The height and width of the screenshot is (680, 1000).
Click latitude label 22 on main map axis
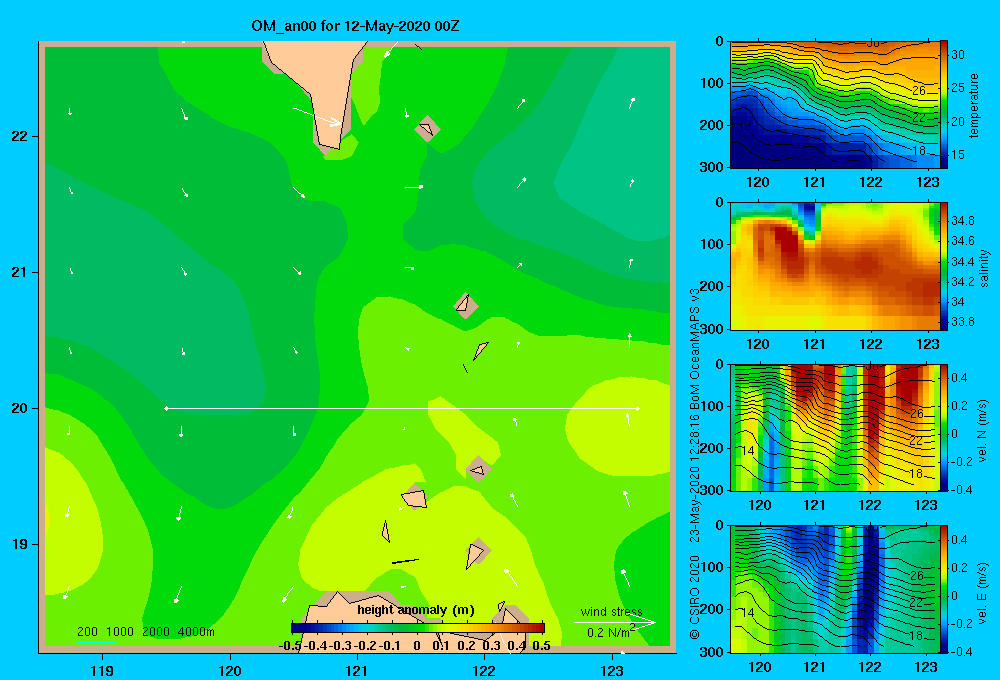(x=19, y=137)
